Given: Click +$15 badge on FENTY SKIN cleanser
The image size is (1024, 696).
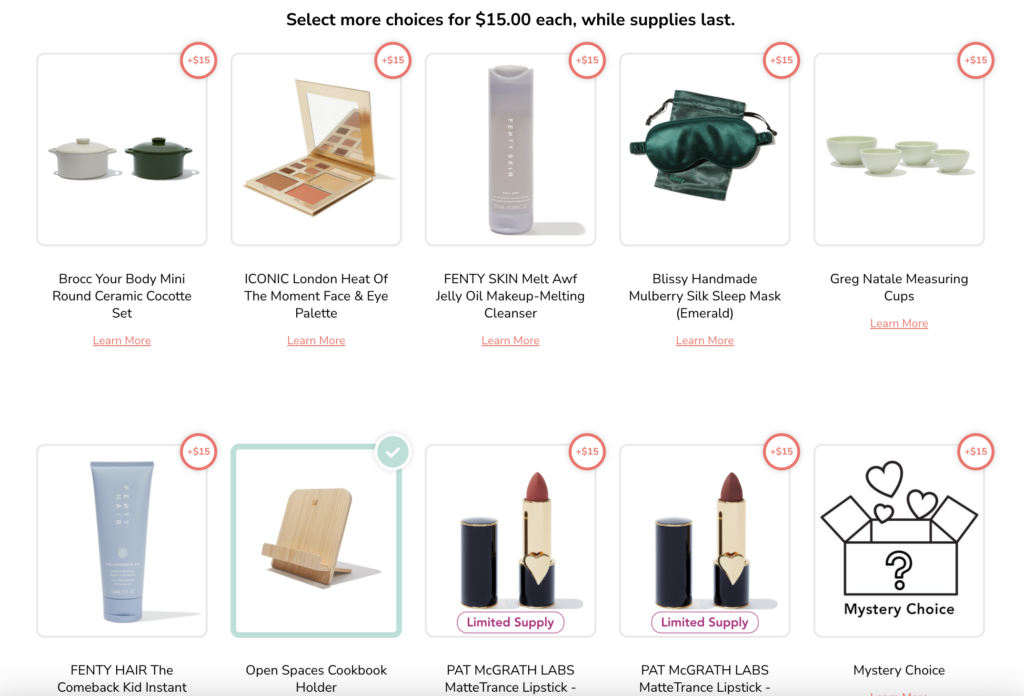Looking at the screenshot, I should (587, 60).
